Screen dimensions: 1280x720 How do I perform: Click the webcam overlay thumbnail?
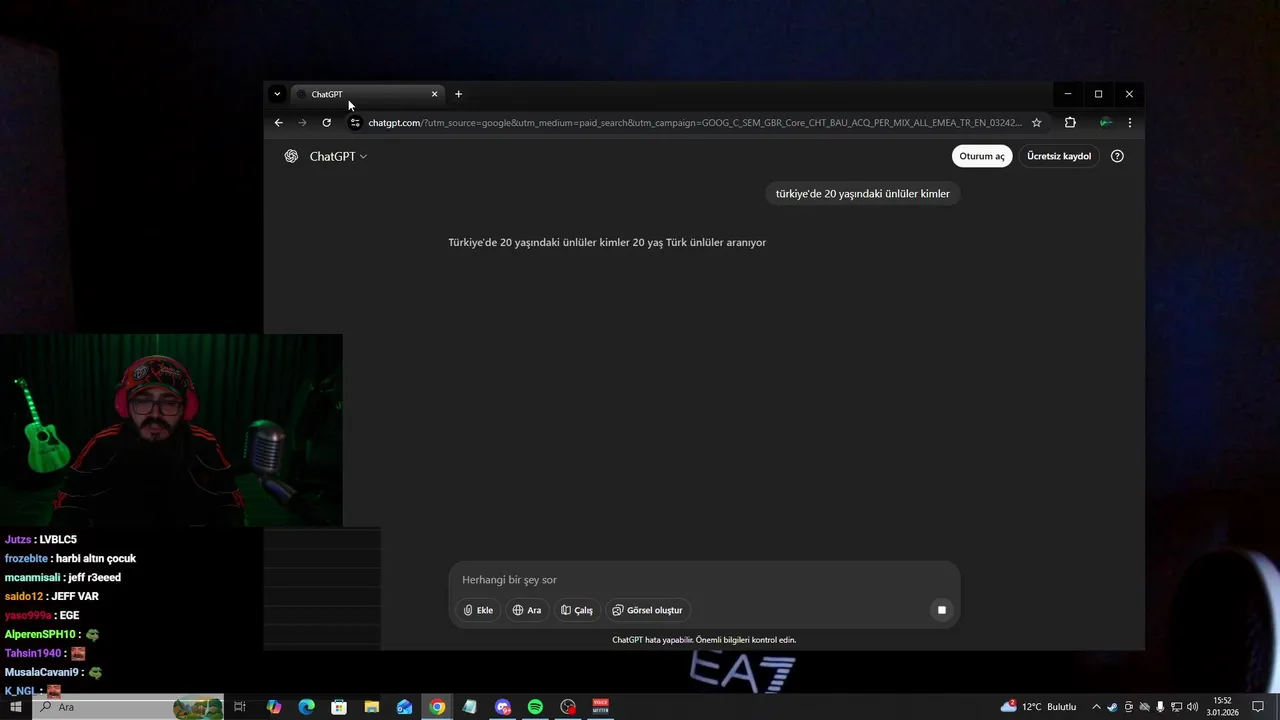click(171, 430)
